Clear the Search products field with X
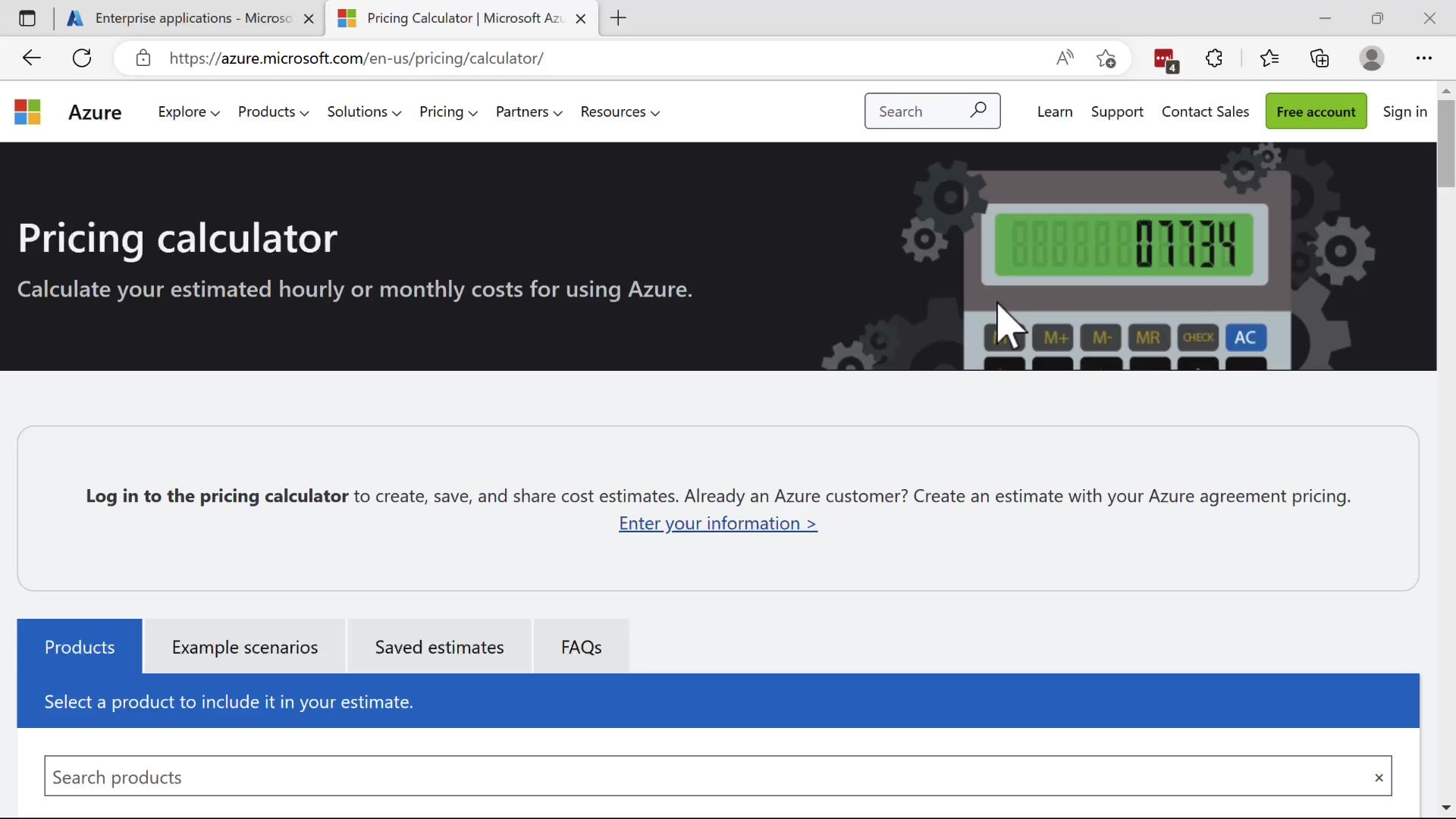The height and width of the screenshot is (819, 1456). click(1378, 777)
